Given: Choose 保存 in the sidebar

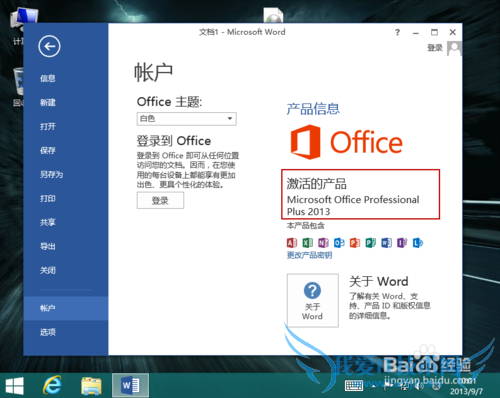Looking at the screenshot, I should [48, 150].
